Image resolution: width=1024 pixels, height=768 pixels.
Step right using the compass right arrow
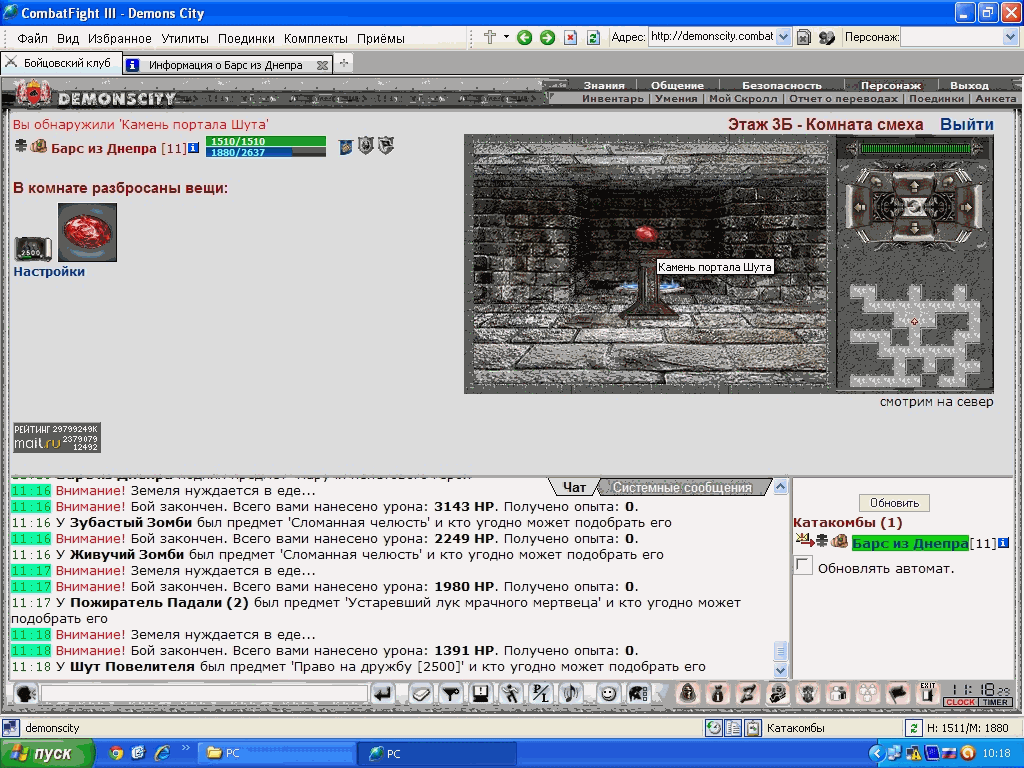(x=968, y=207)
